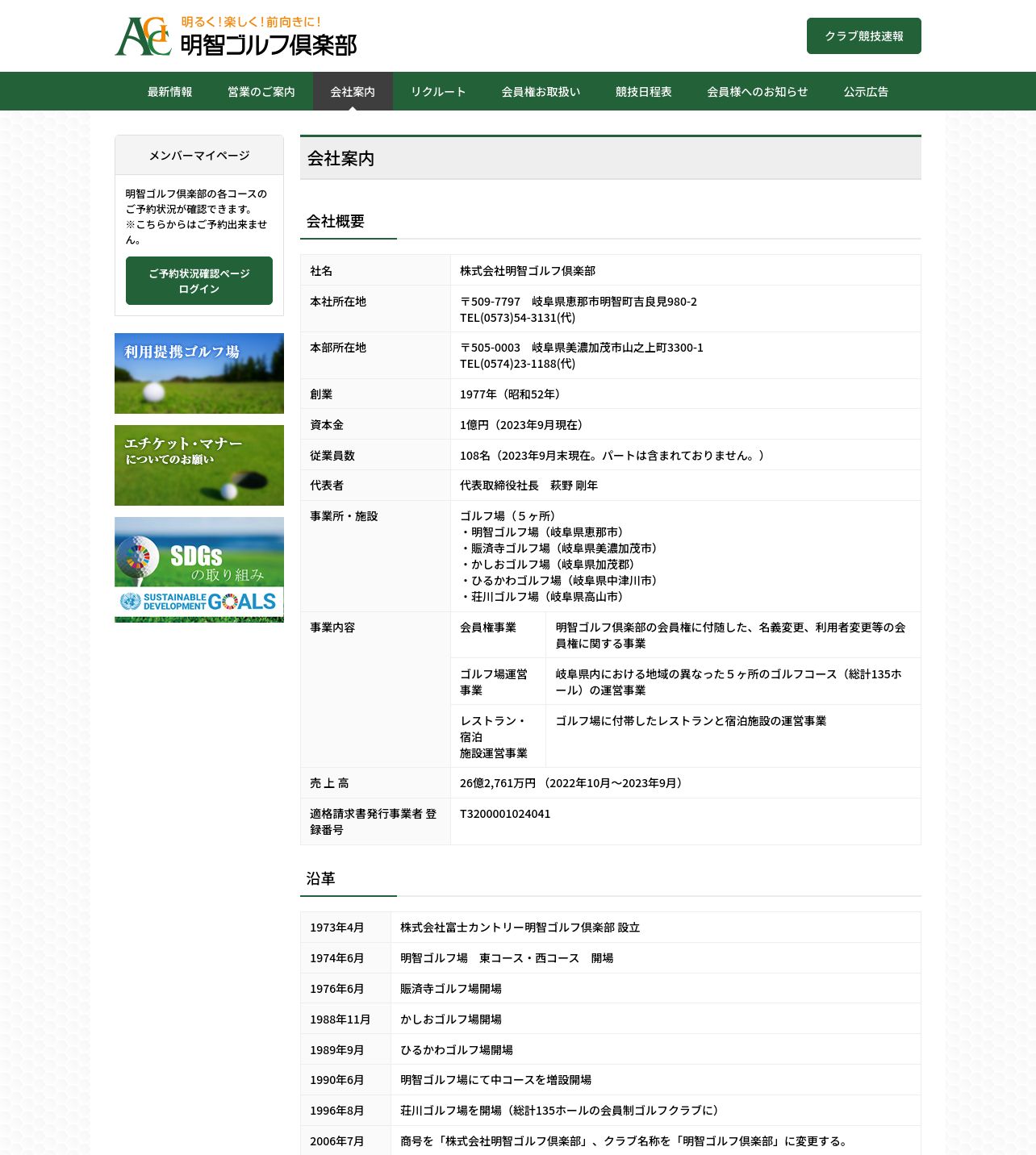Click the 賑済寺ゴルフ場開場 history entry
Image resolution: width=1036 pixels, height=1155 pixels.
[451, 989]
